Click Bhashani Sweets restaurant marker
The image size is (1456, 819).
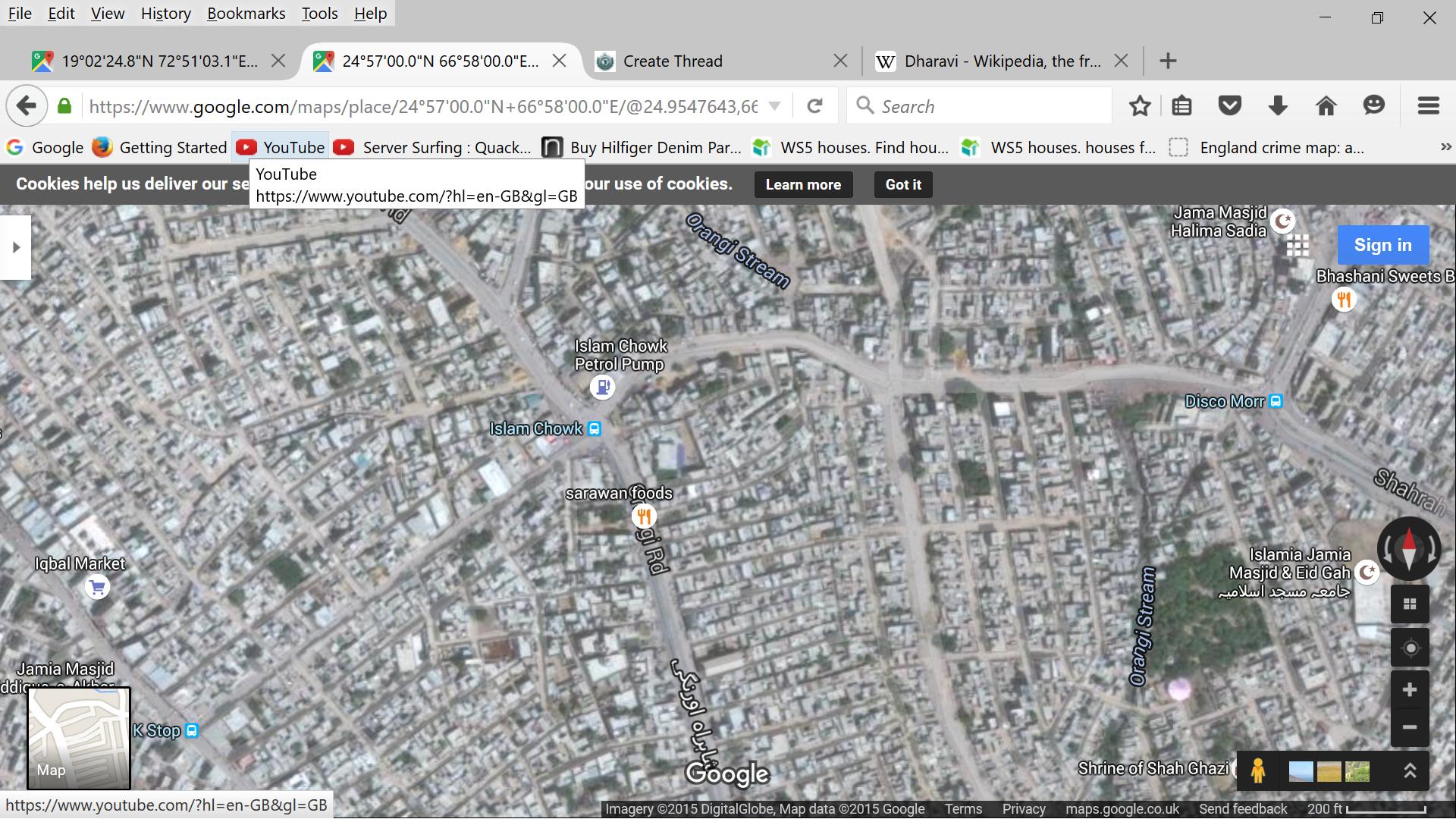[1344, 300]
